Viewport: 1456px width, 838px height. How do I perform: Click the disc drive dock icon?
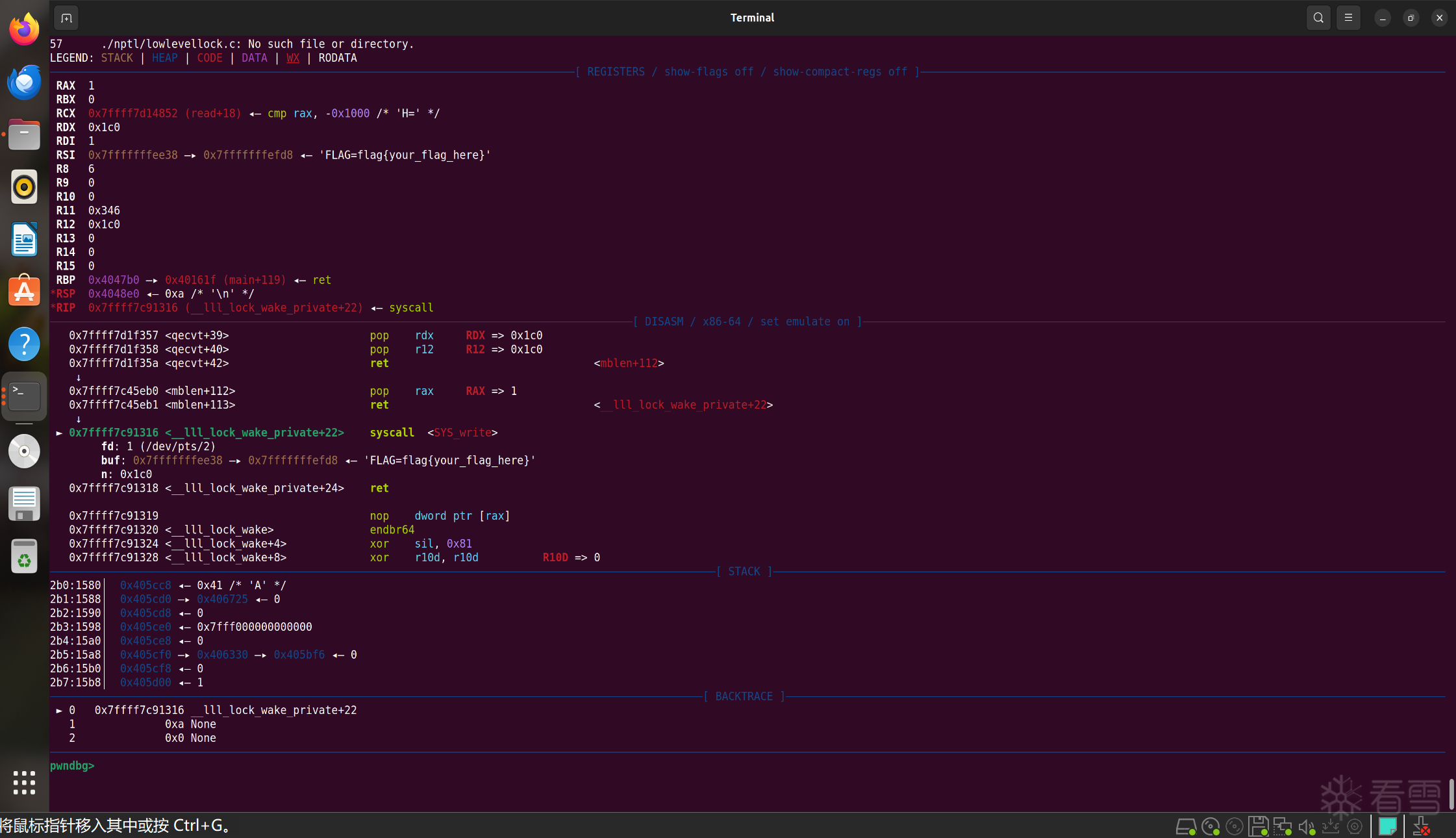click(24, 451)
